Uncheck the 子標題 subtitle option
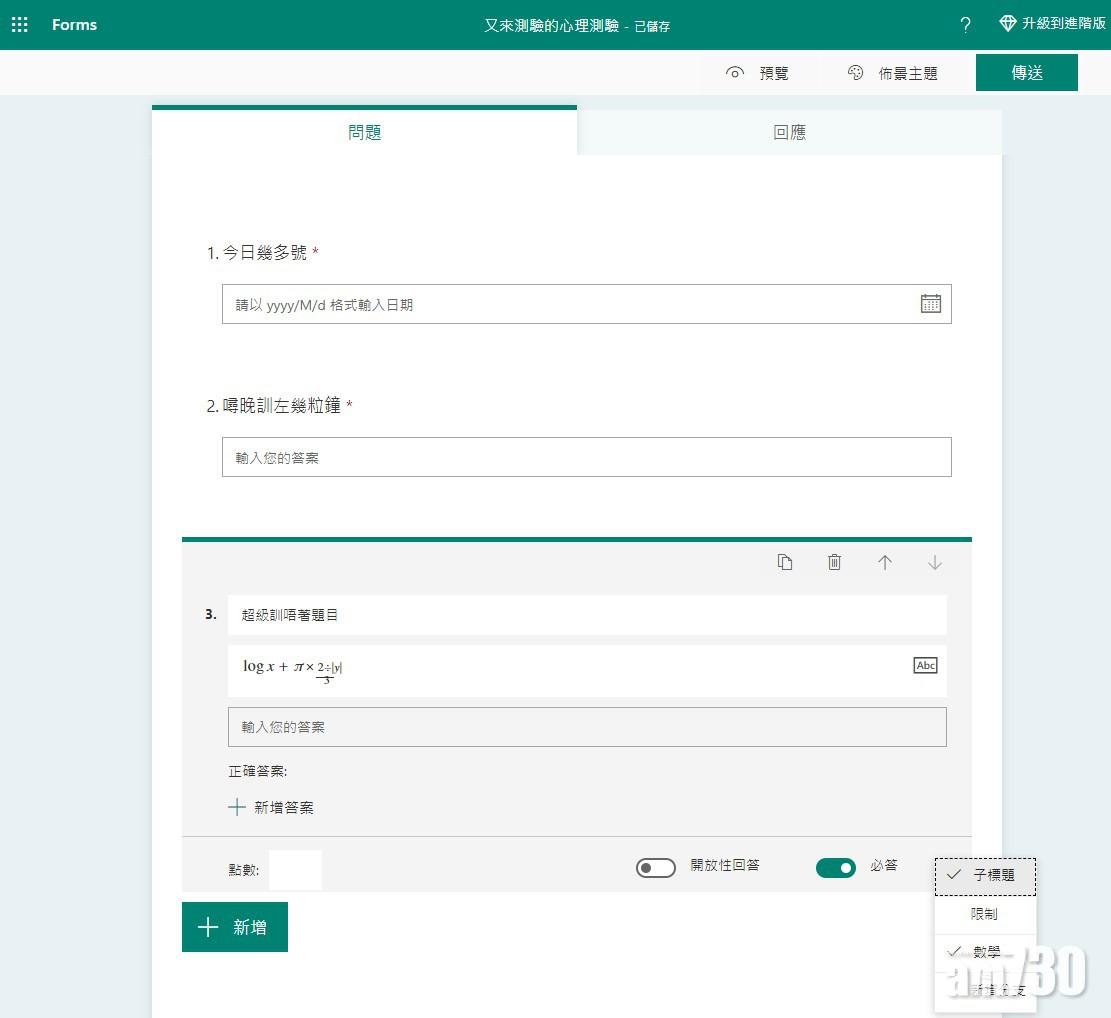The width and height of the screenshot is (1111, 1018). click(x=985, y=876)
